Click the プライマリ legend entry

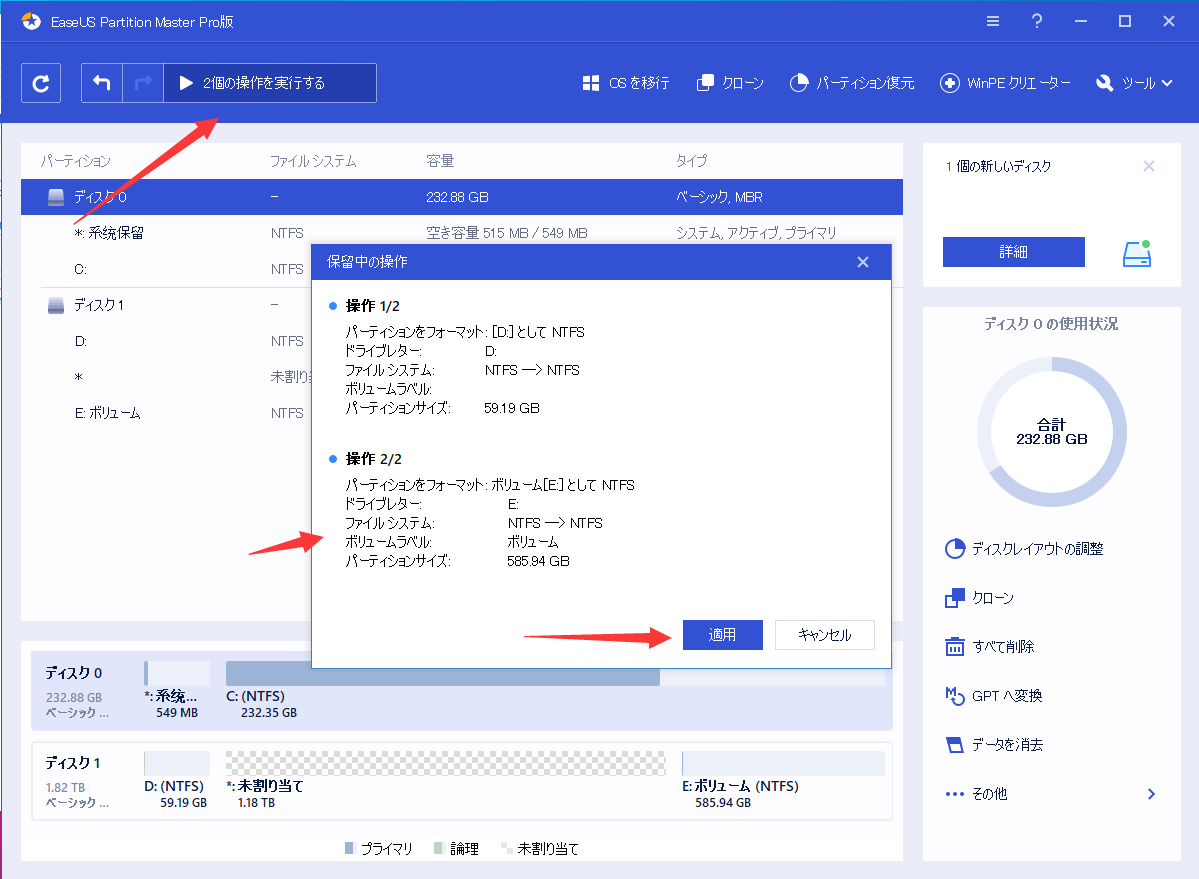379,848
